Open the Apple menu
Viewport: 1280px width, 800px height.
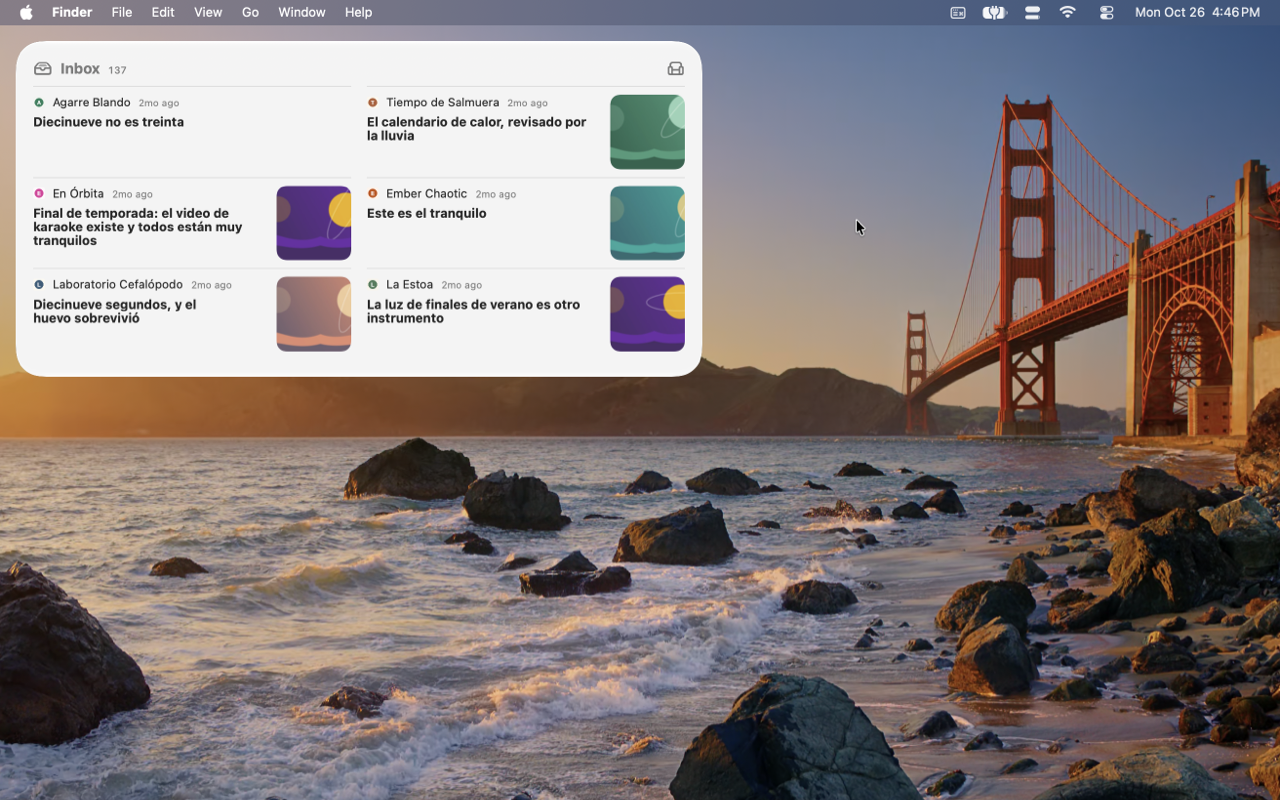(26, 12)
